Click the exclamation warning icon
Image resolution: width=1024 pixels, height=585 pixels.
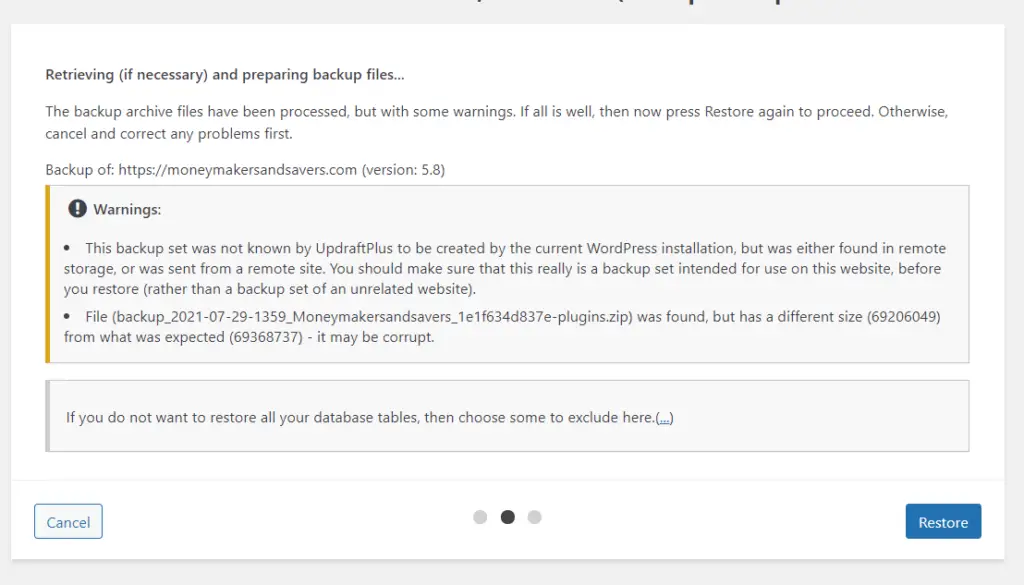coord(77,209)
